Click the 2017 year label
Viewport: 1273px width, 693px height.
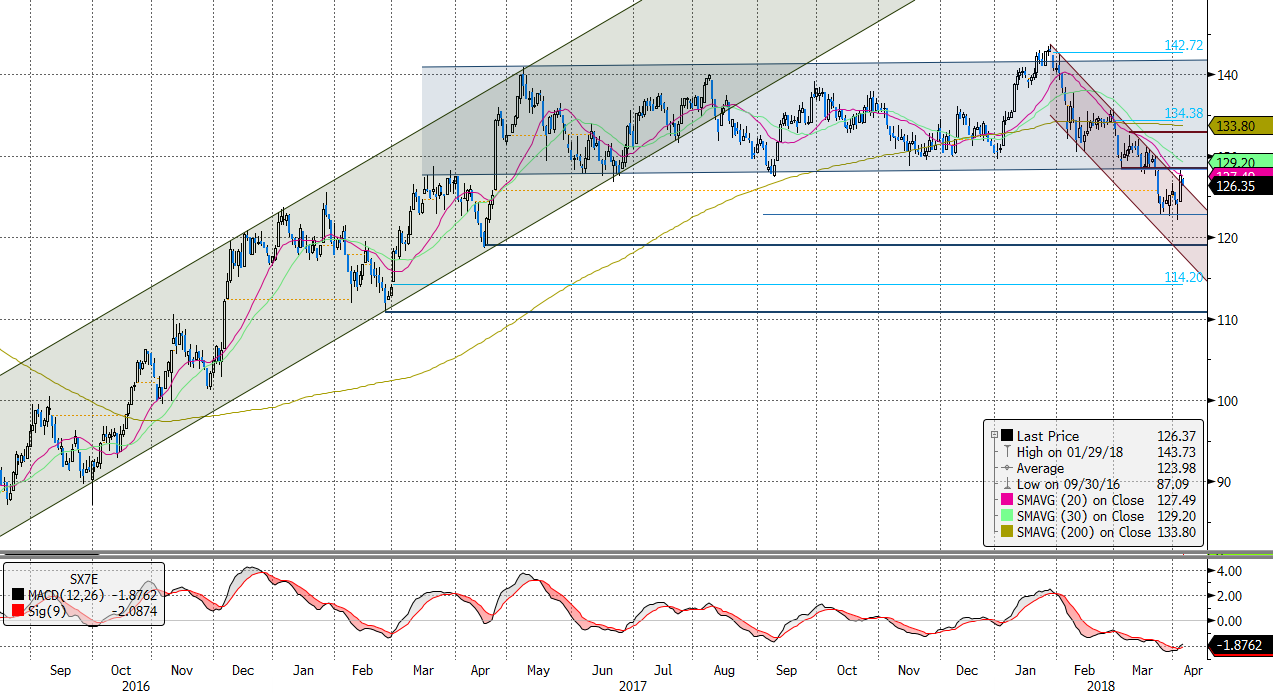tap(632, 686)
